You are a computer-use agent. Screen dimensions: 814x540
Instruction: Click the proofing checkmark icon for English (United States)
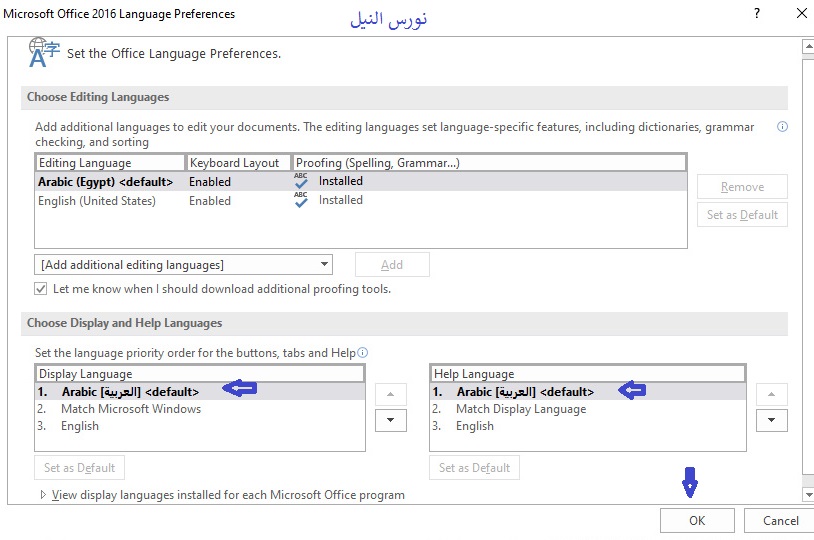tap(301, 200)
